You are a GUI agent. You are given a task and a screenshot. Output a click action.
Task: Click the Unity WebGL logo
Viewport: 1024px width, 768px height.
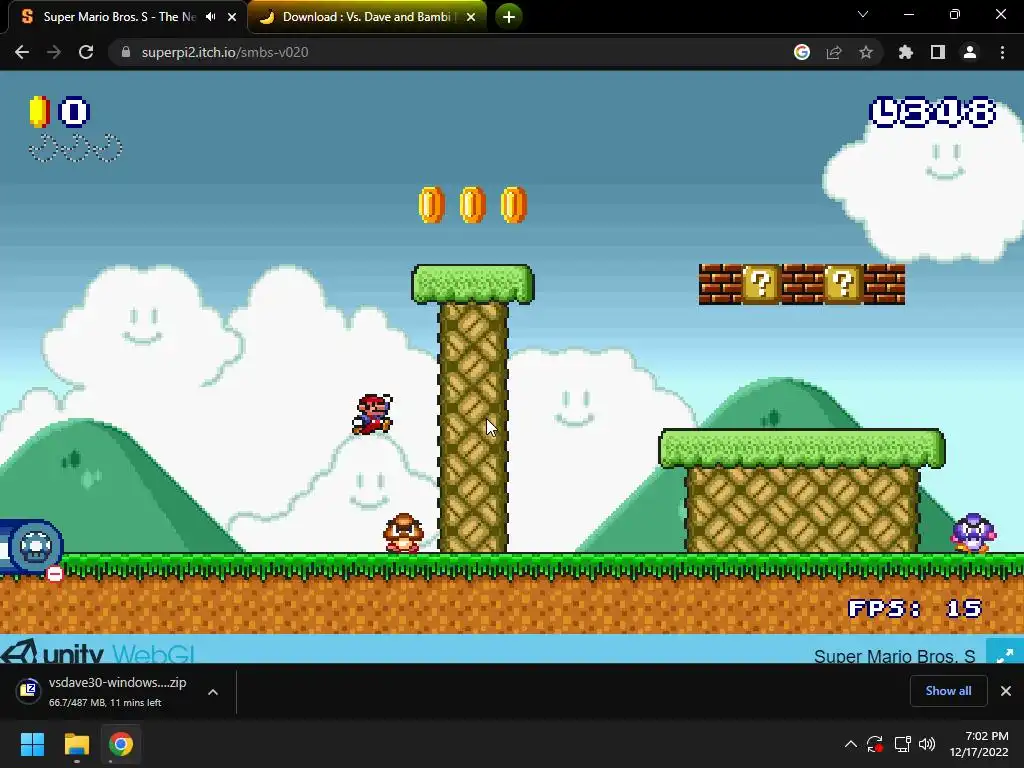click(x=98, y=652)
